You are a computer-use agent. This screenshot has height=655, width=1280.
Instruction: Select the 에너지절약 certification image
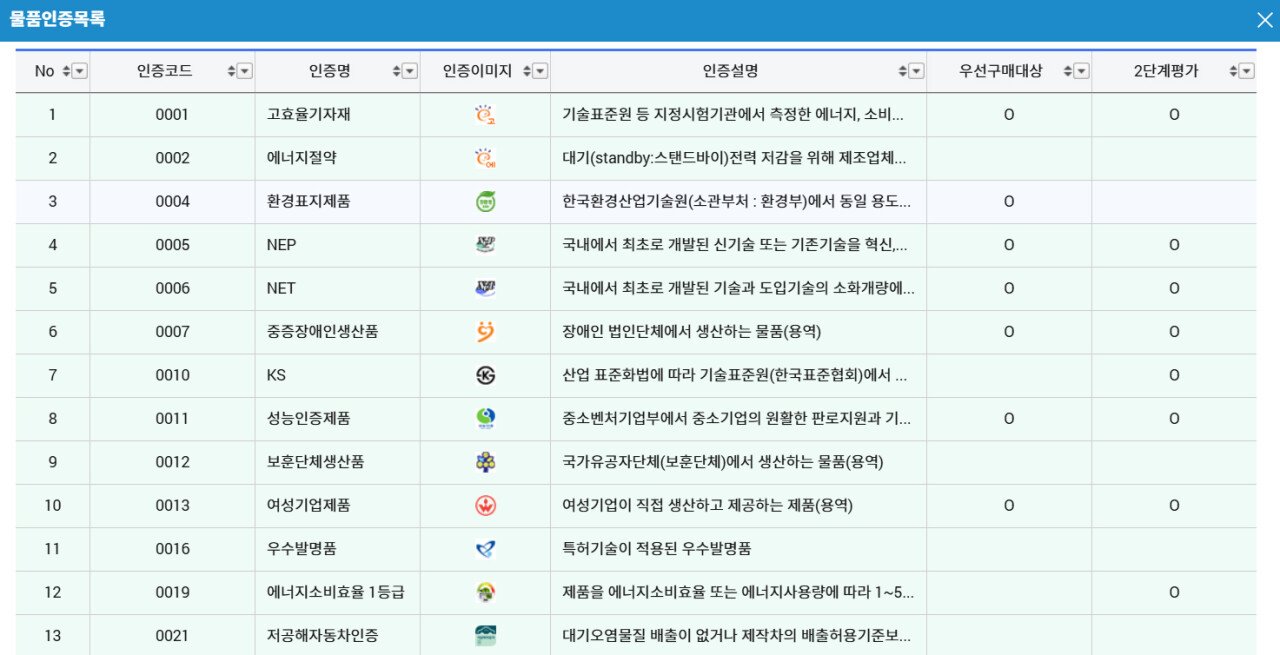click(484, 158)
